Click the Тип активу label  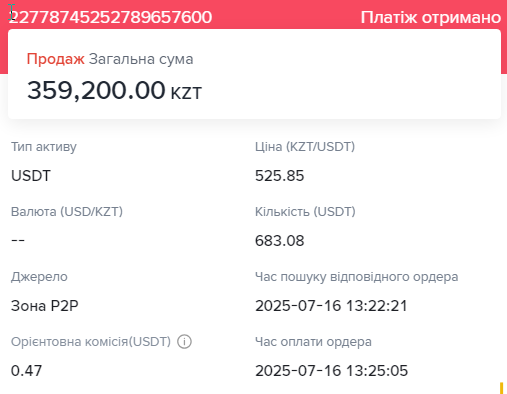pyautogui.click(x=44, y=147)
